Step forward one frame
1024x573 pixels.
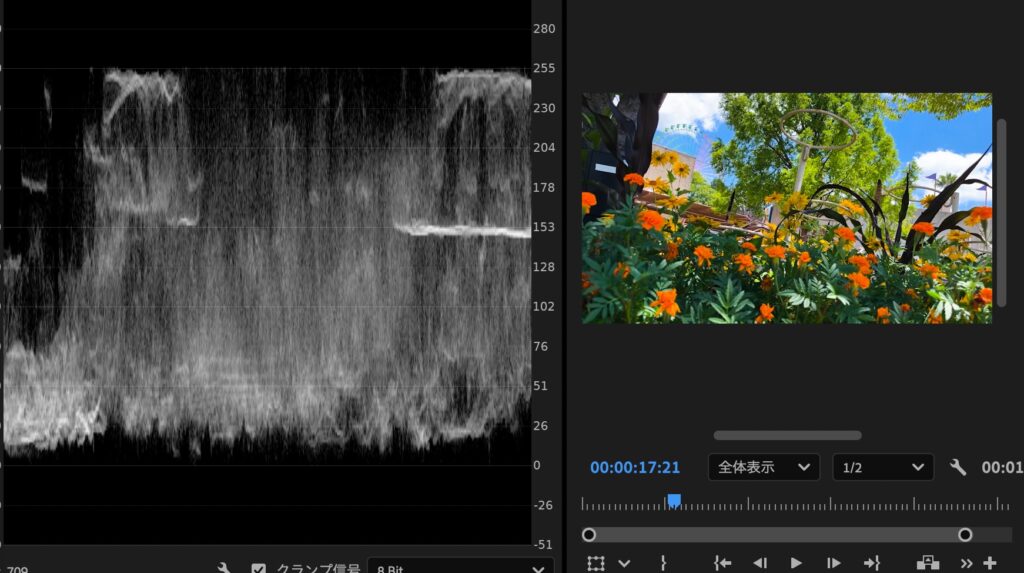click(832, 563)
